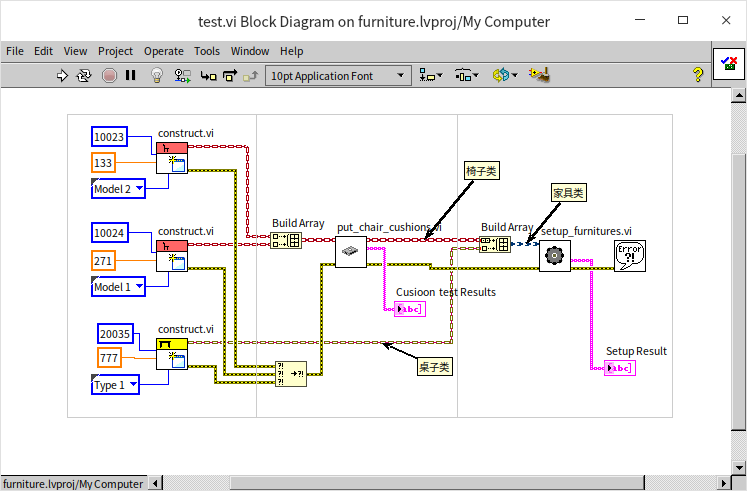Click the Setup Result label
Screen dimensions: 747x491
click(636, 351)
